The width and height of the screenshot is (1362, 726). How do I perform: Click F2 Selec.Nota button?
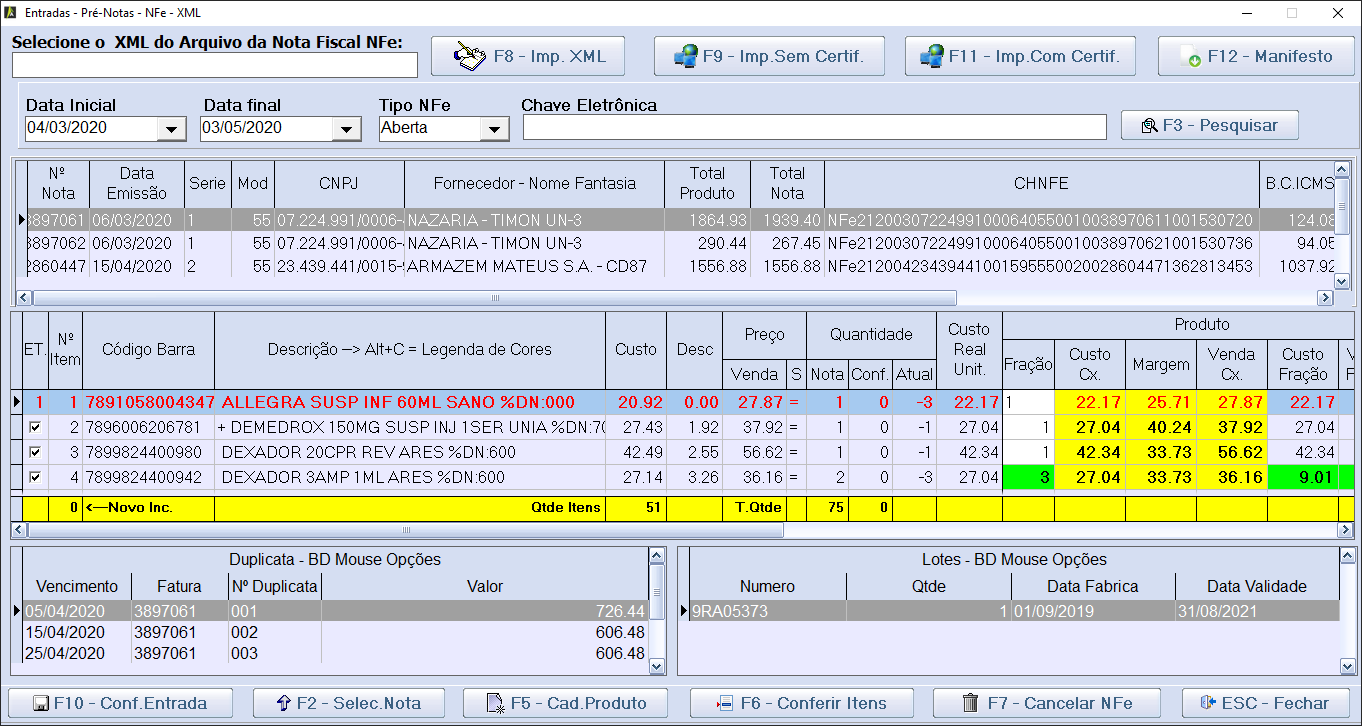(x=348, y=703)
